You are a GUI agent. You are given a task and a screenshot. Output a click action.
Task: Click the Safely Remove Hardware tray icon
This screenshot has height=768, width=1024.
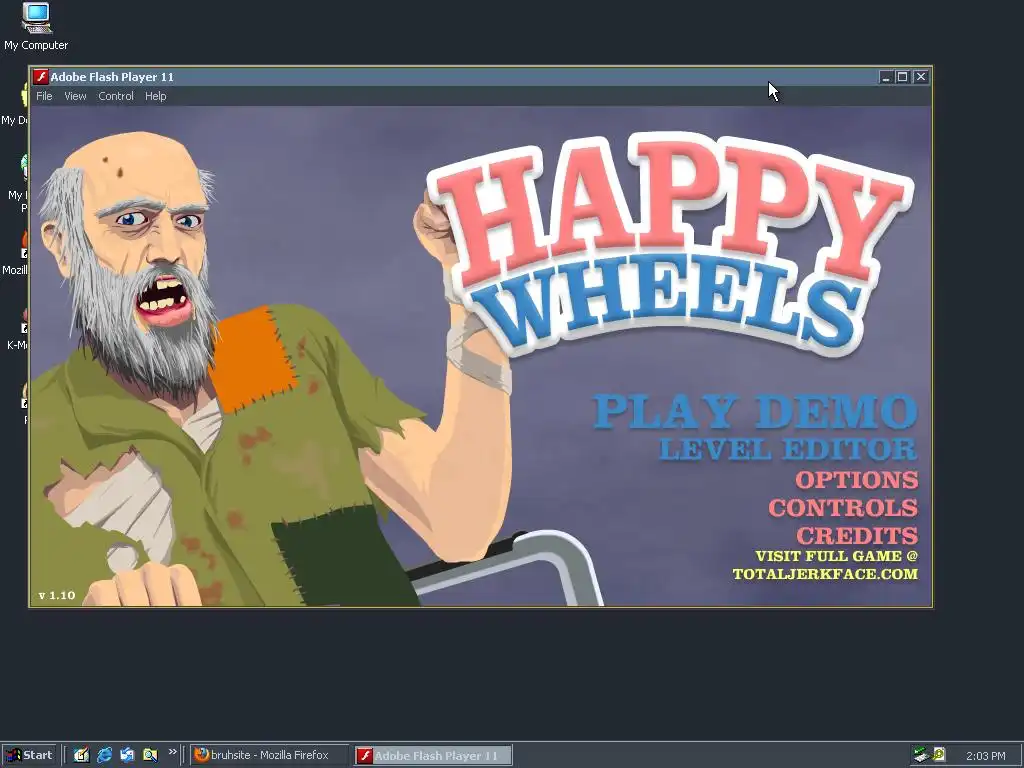[921, 755]
